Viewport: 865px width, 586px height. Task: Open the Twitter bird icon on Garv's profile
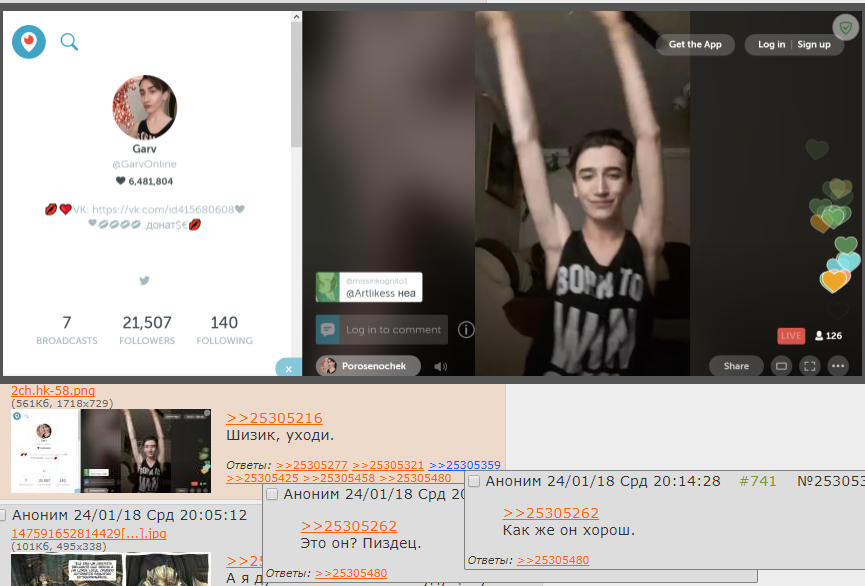(x=144, y=281)
